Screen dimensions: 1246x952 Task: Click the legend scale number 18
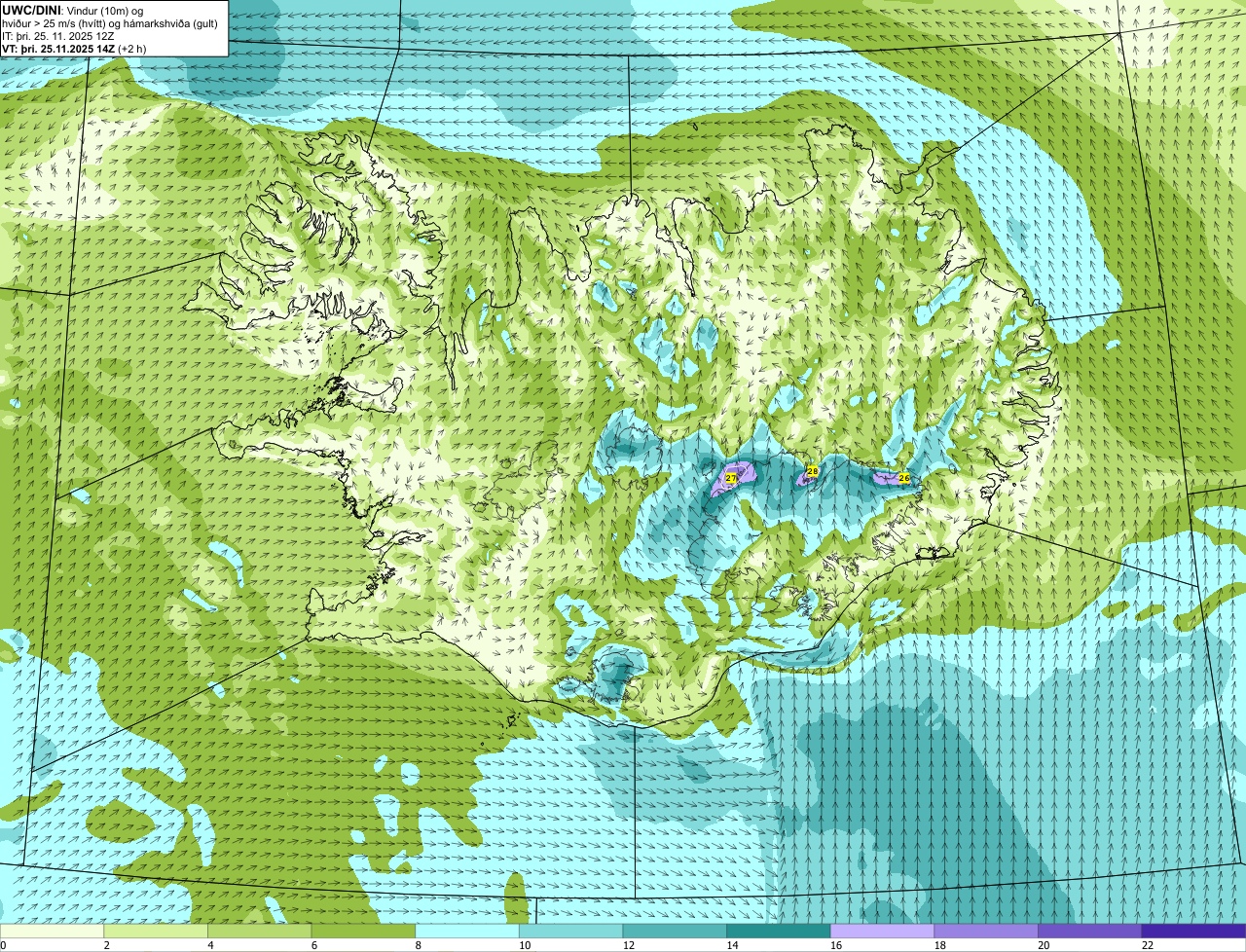coord(940,945)
